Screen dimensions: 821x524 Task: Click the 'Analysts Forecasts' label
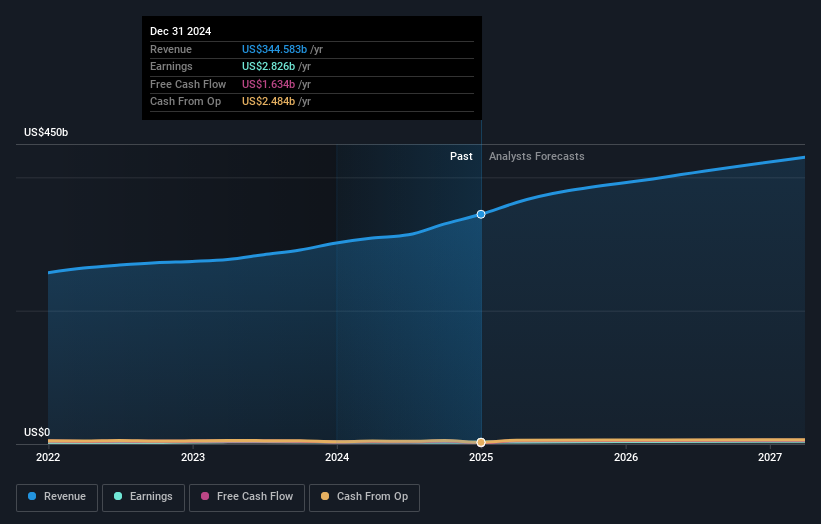coord(537,156)
